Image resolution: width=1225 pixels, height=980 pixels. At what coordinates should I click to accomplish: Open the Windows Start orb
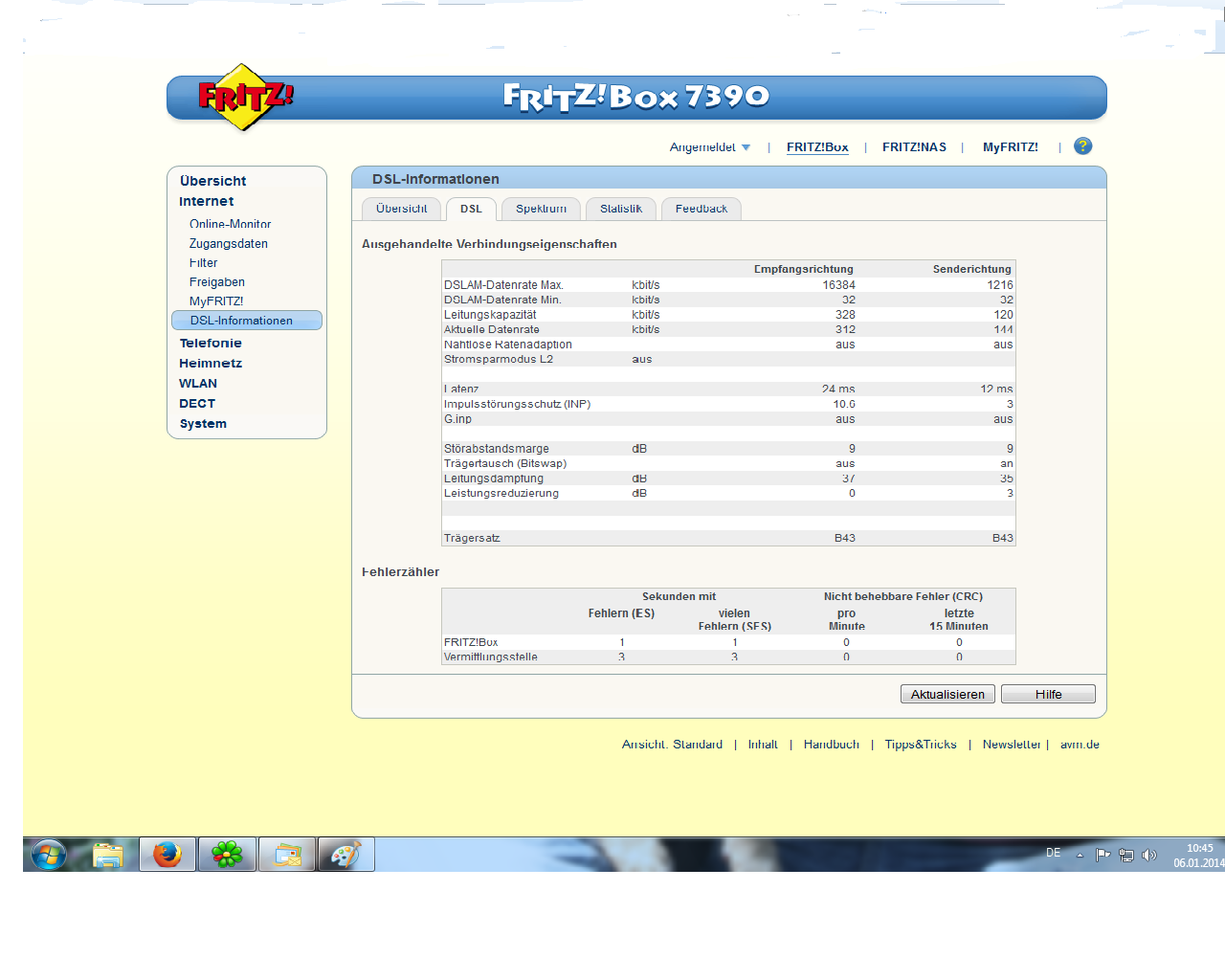[x=48, y=855]
